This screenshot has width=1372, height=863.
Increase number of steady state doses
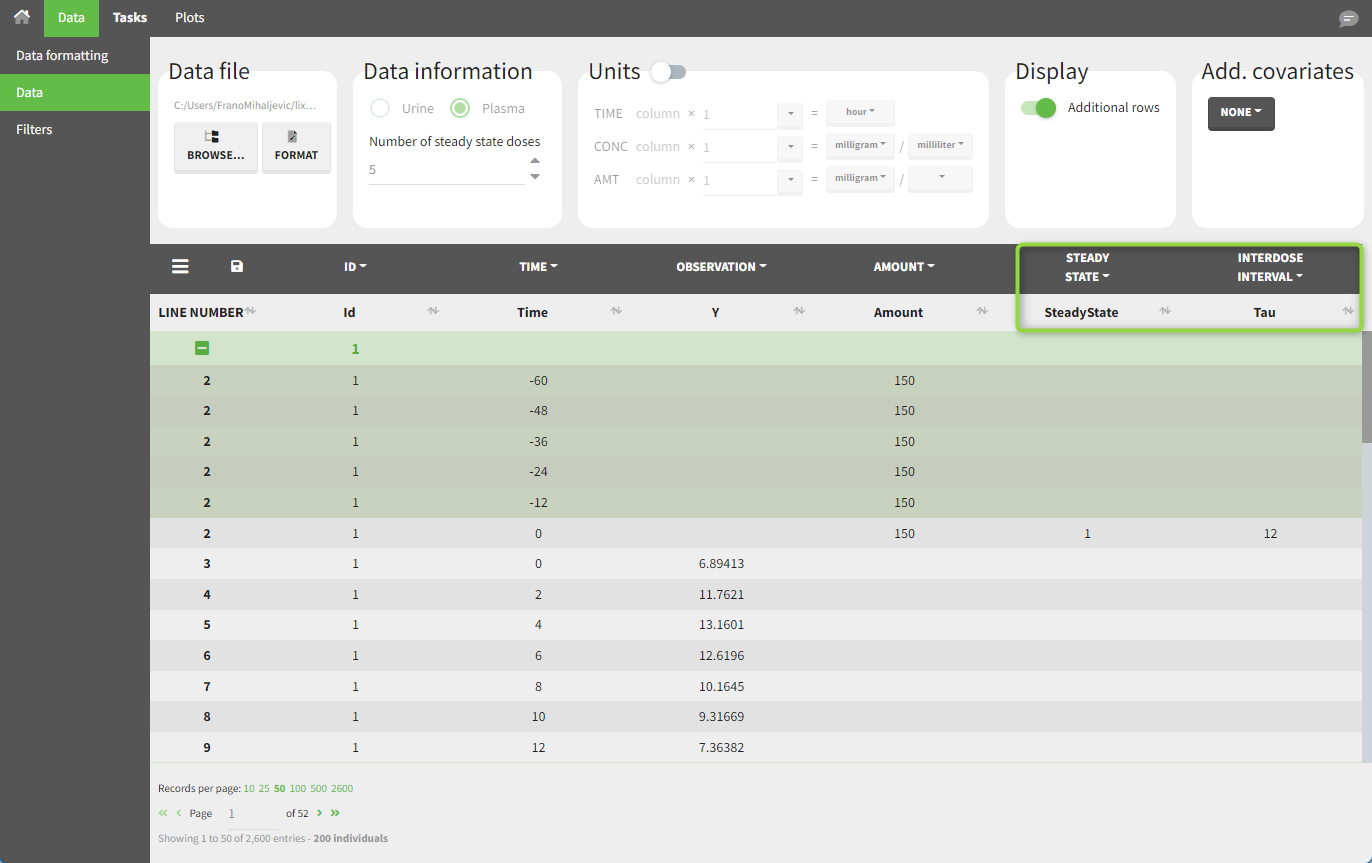[x=535, y=161]
